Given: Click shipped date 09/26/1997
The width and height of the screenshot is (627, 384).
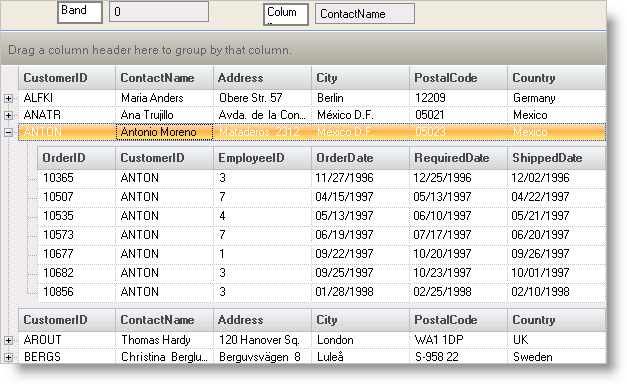Looking at the screenshot, I should coord(556,254).
